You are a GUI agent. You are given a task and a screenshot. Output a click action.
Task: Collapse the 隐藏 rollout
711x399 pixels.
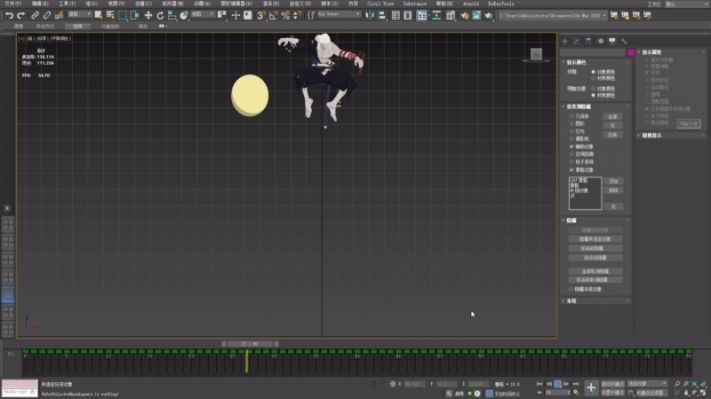[571, 220]
